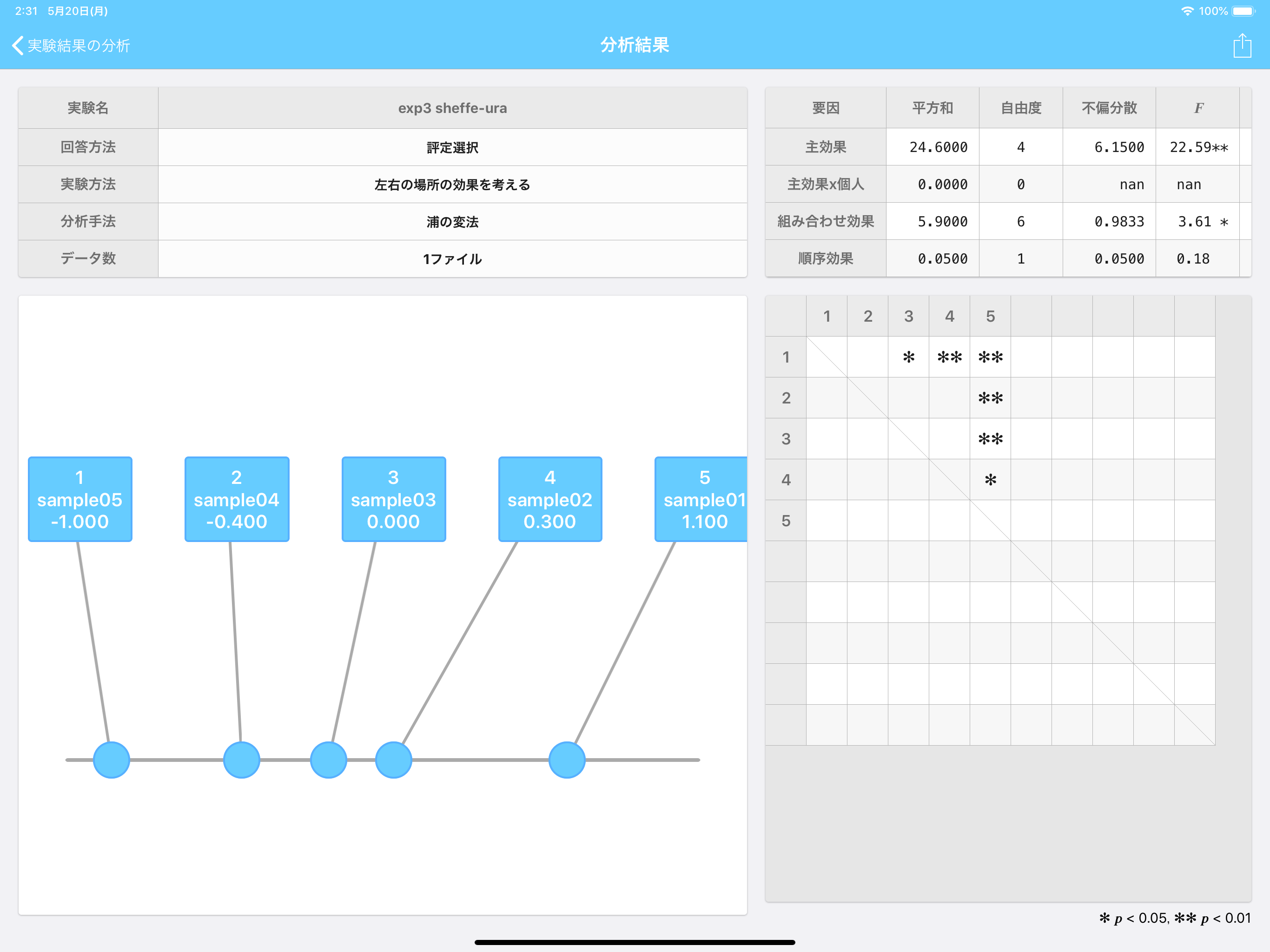Tap matrix column header 1
The image size is (1270, 952).
pyautogui.click(x=827, y=316)
